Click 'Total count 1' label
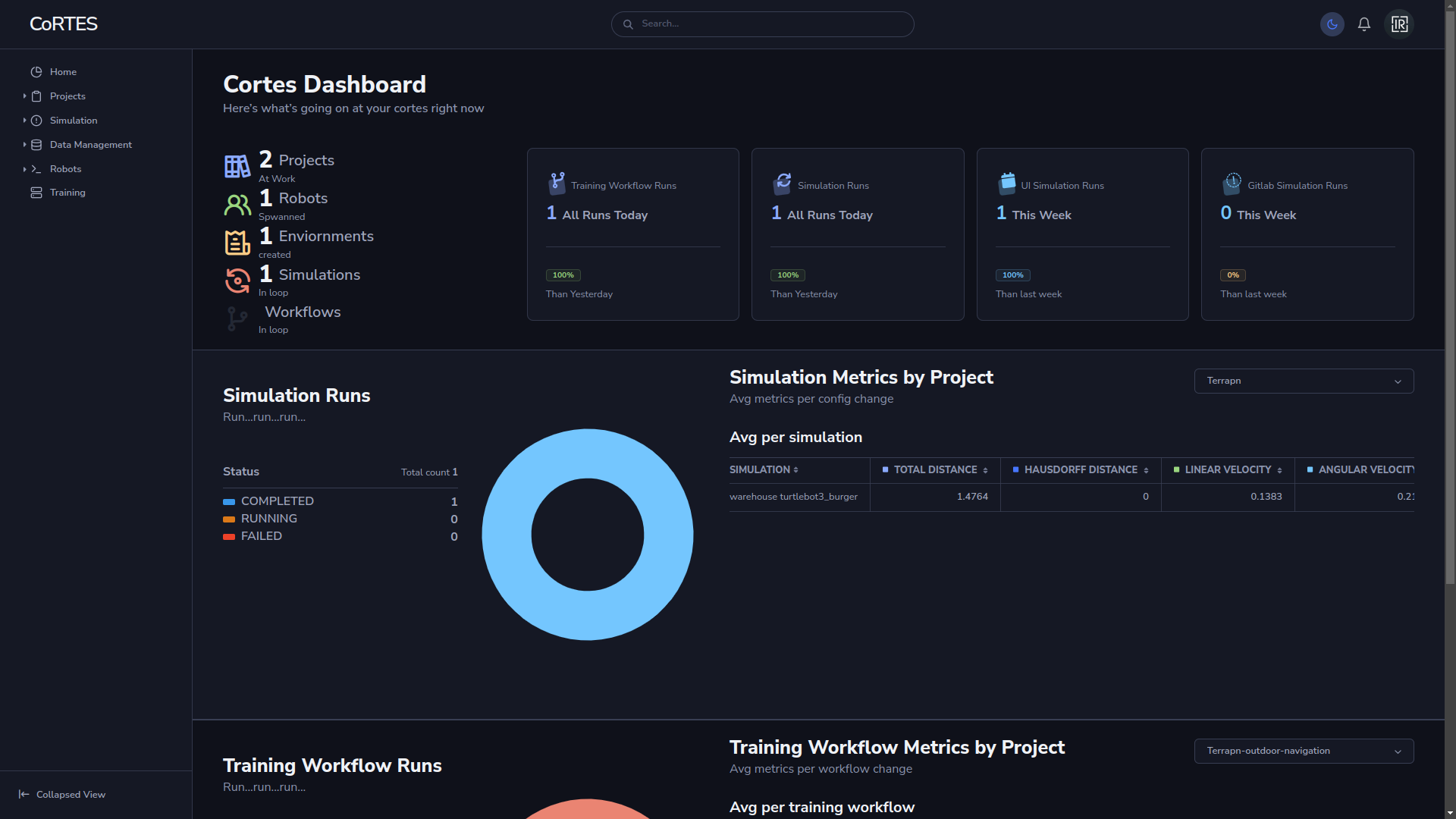The height and width of the screenshot is (819, 1456). tap(429, 472)
